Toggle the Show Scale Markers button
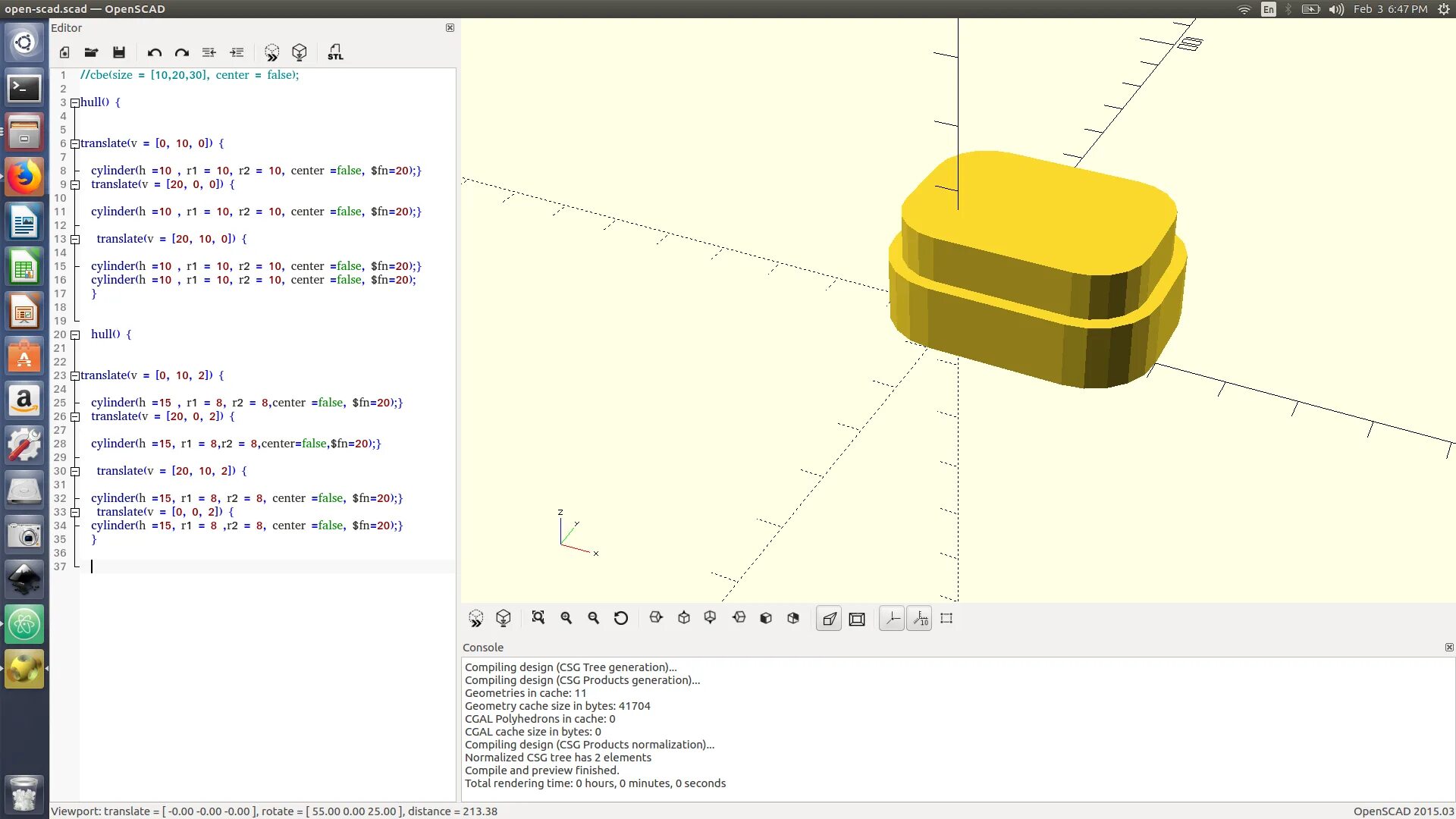This screenshot has width=1456, height=819. coord(920,619)
